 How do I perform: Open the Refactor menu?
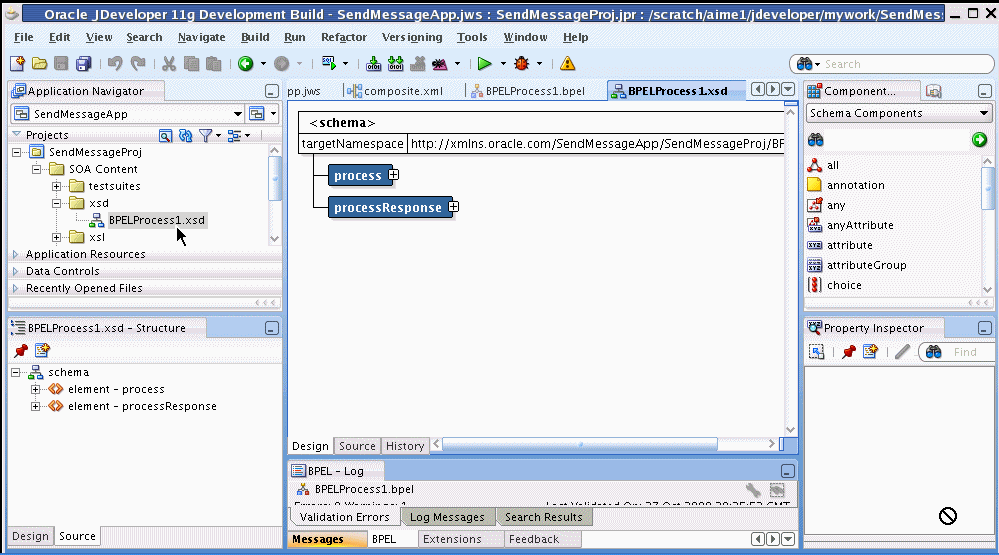click(343, 37)
